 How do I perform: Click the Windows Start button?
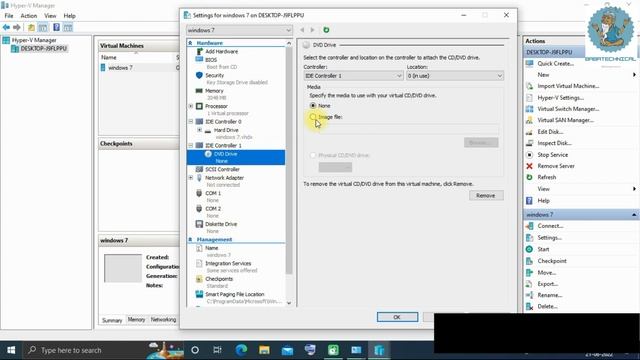click(x=11, y=350)
